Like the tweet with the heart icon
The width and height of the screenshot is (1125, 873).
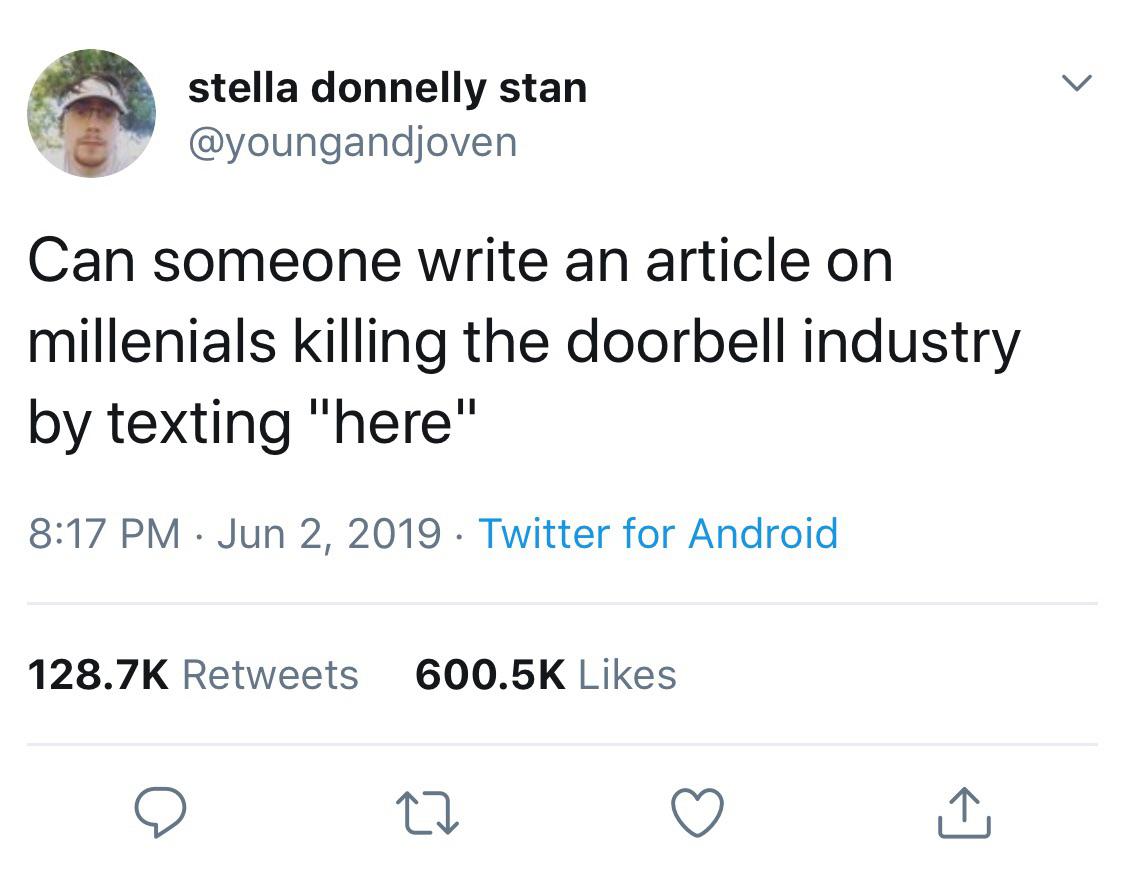697,812
